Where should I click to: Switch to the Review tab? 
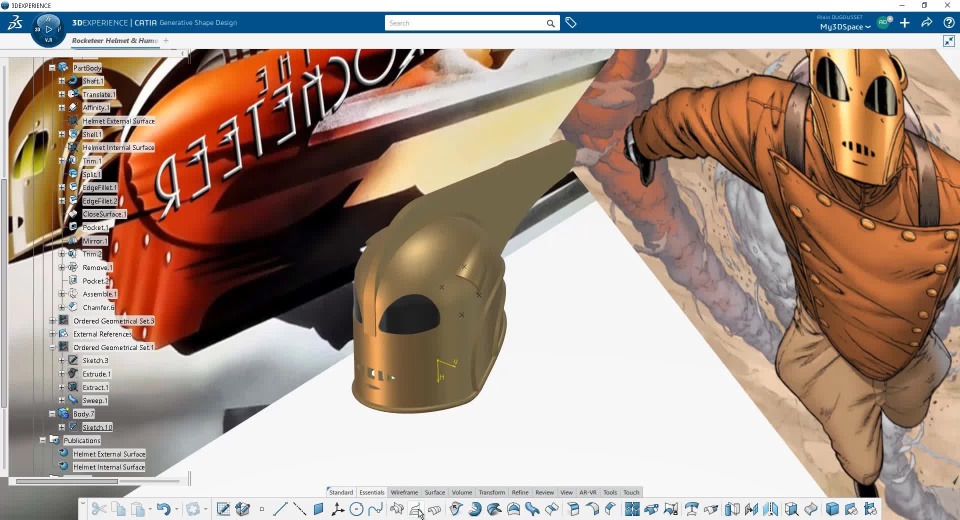tap(544, 492)
